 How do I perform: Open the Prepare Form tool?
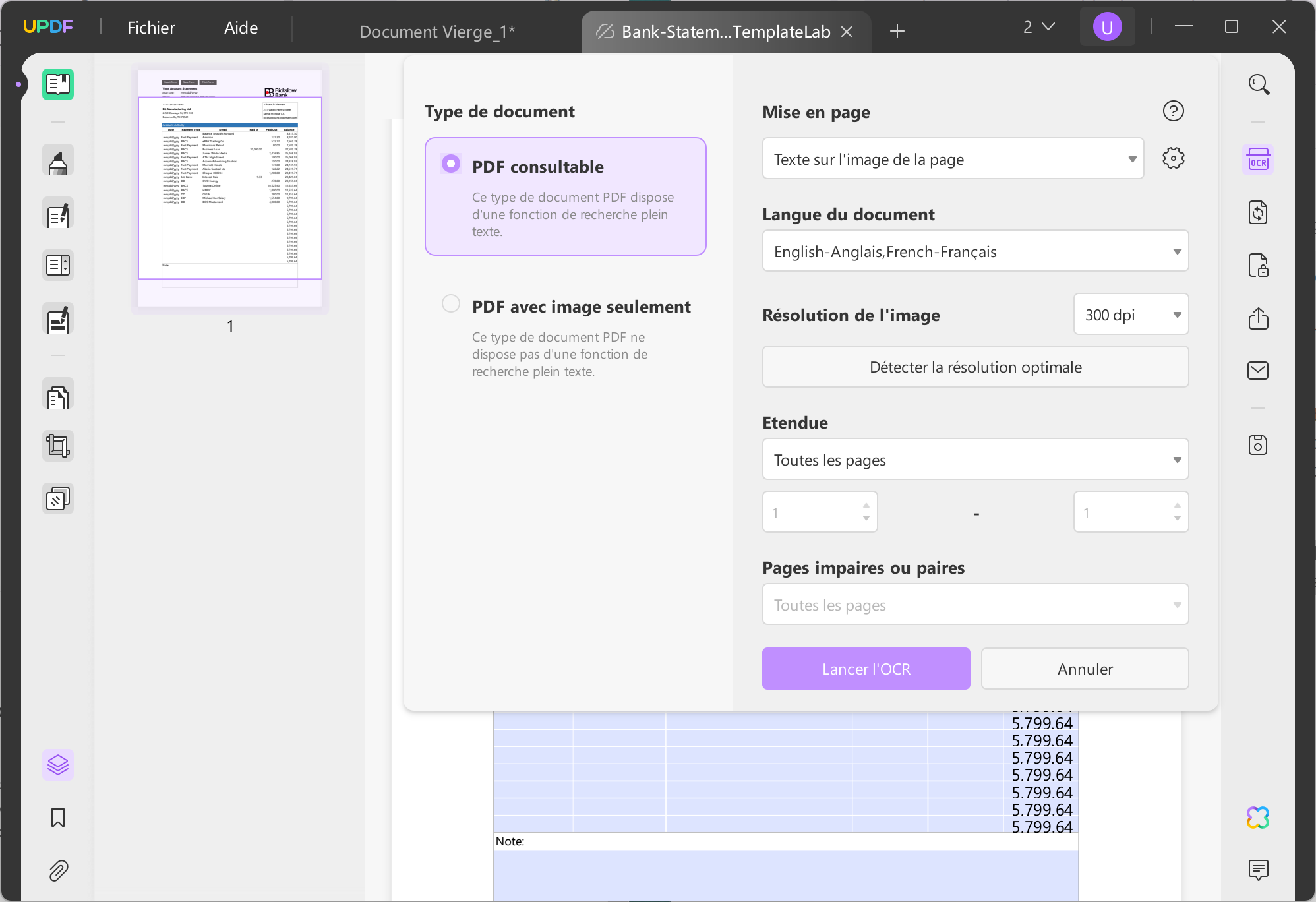click(x=58, y=265)
